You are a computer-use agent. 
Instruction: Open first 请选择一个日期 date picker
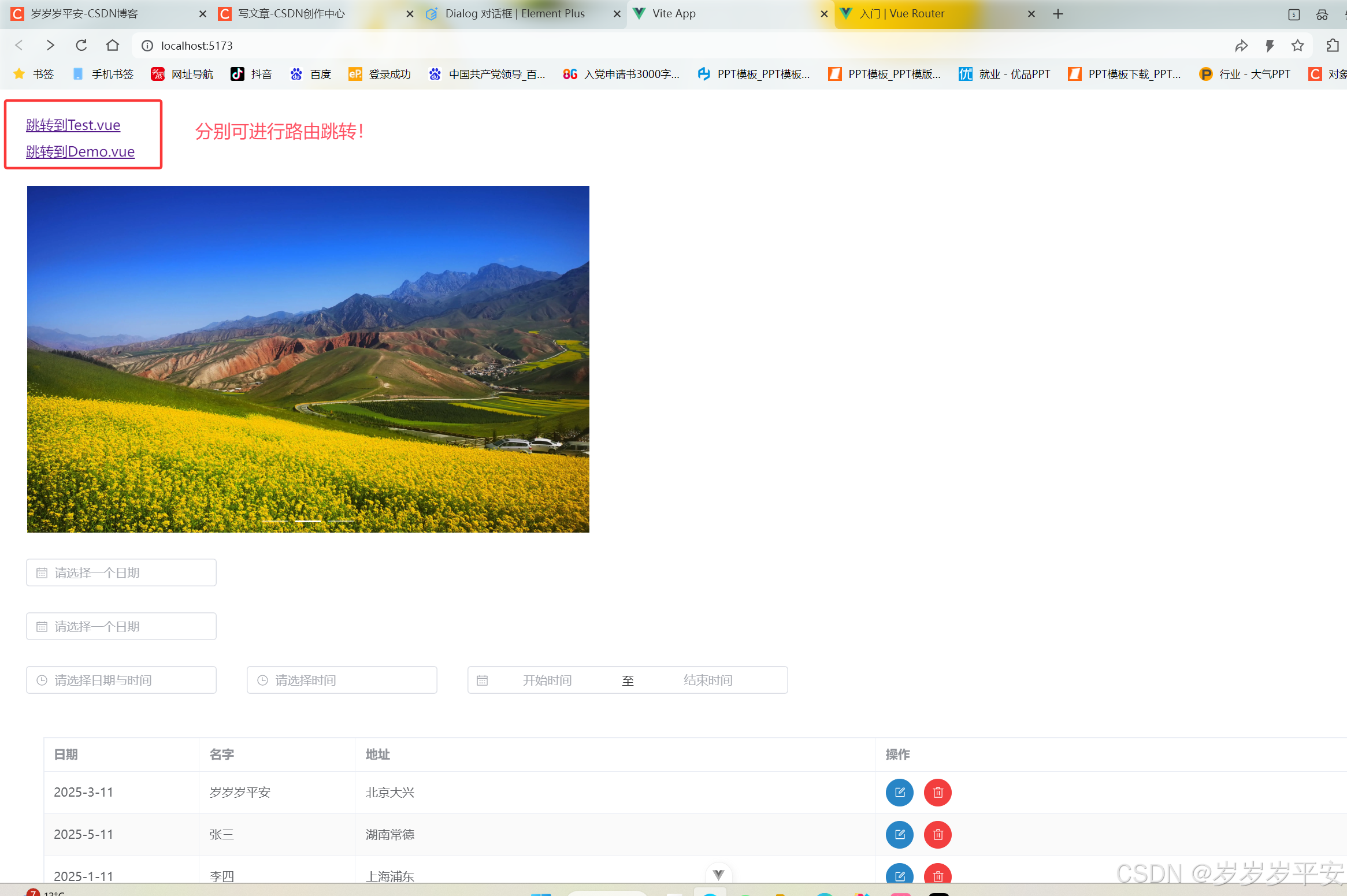[121, 572]
